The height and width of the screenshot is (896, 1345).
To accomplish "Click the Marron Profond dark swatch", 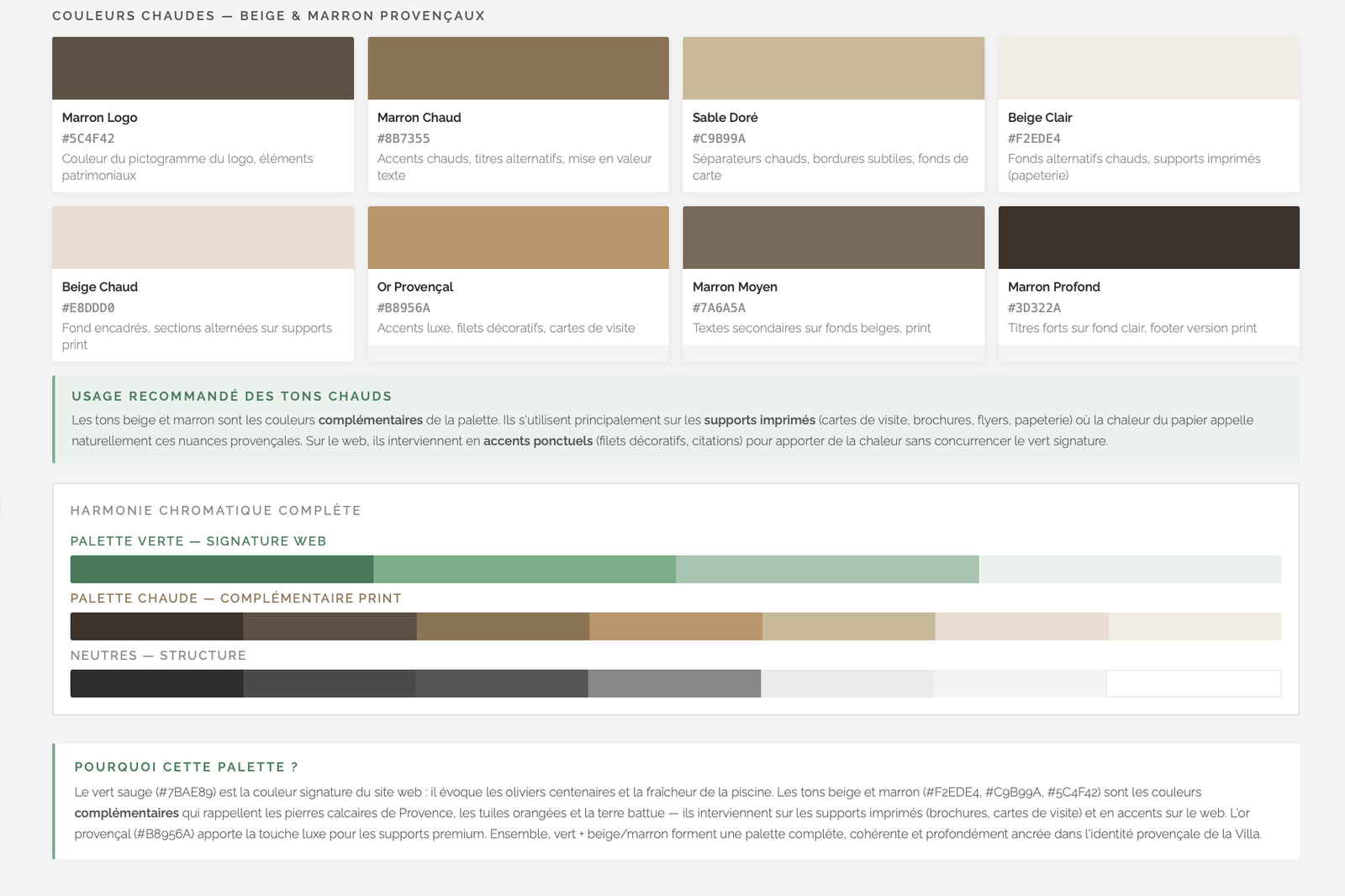I will (x=1148, y=238).
